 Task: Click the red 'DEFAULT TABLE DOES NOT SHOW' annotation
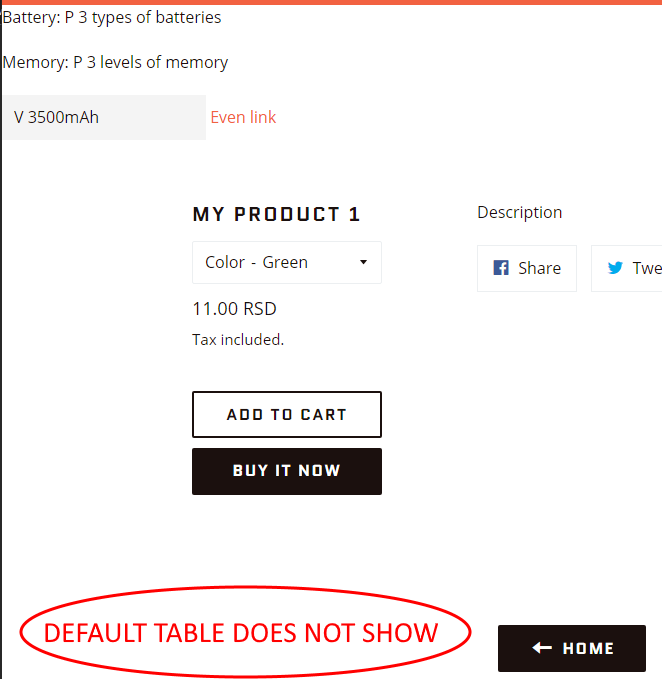click(x=241, y=633)
